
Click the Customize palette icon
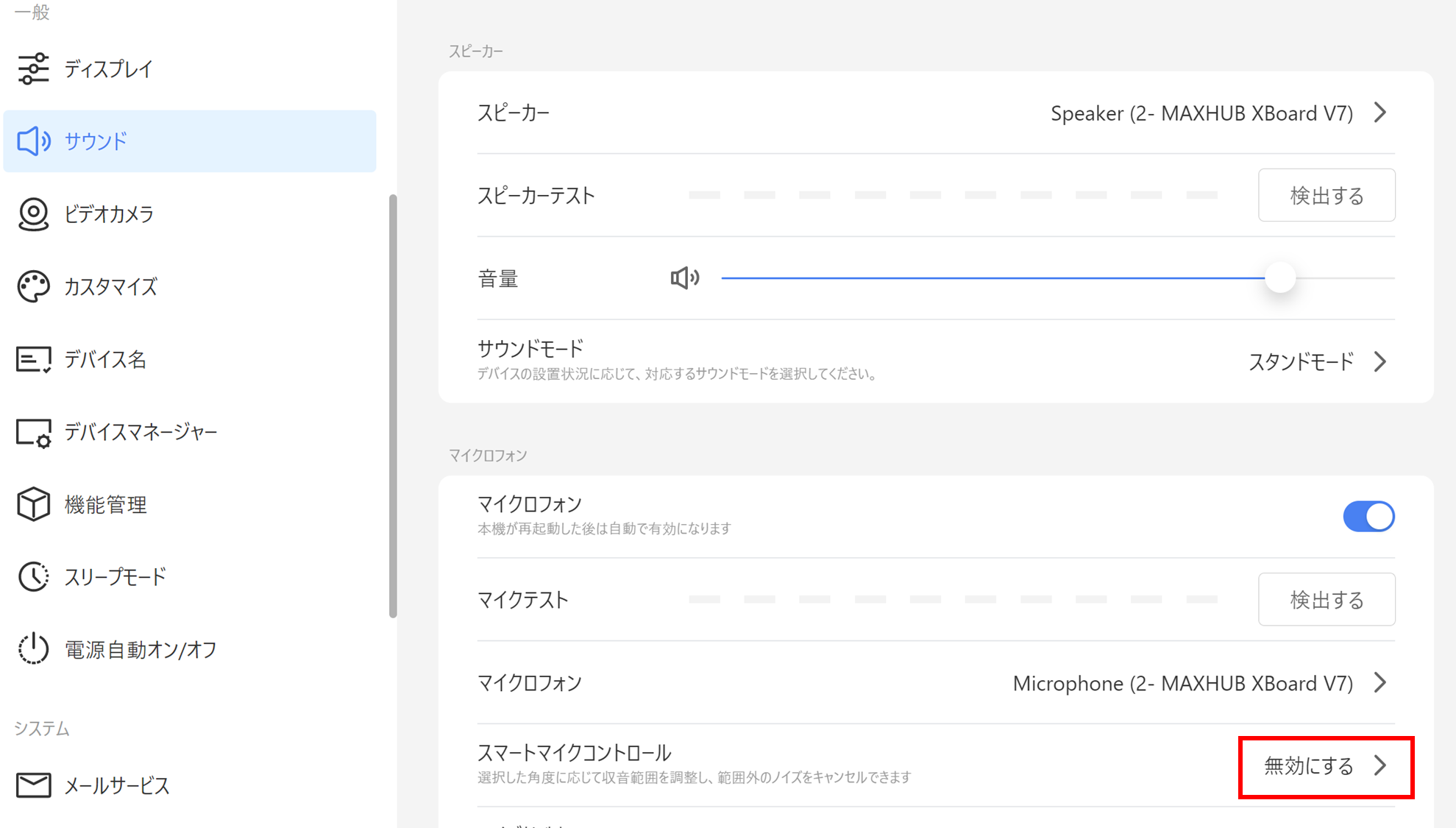[33, 286]
